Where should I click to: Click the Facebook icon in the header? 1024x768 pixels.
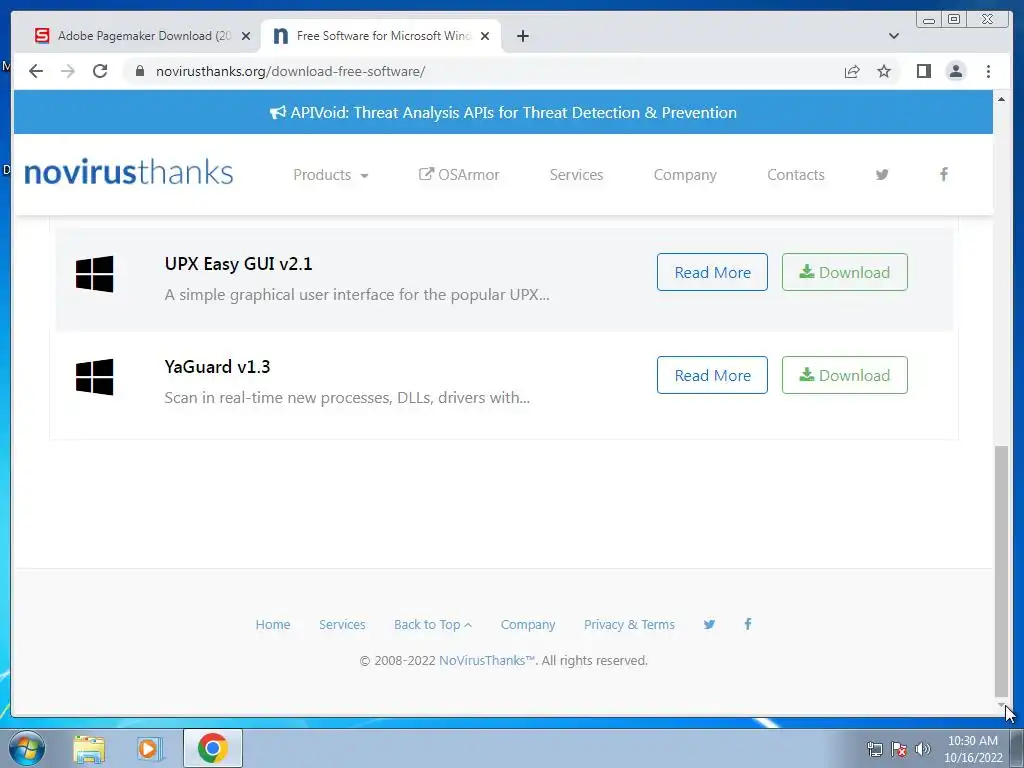pos(944,174)
